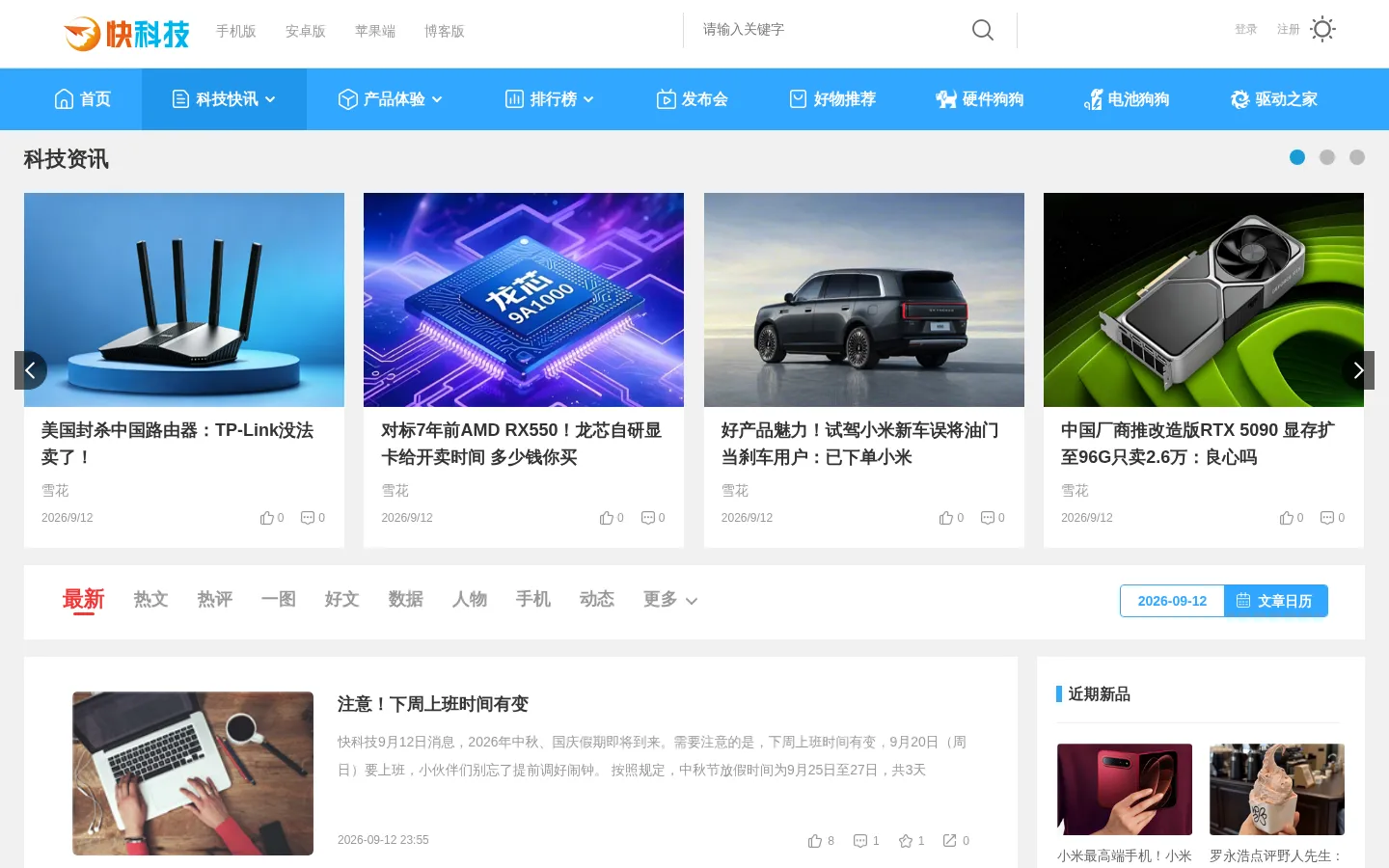Screen dimensions: 1389x868
Task: Open the laptop thumbnail of 上班时间 article
Action: (x=193, y=773)
